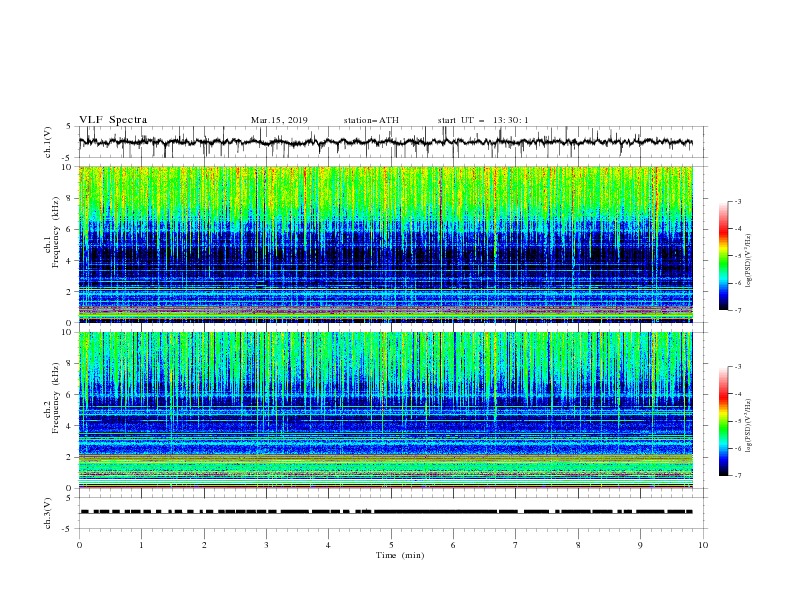Click the time axis tick label "1"

(x=141, y=545)
